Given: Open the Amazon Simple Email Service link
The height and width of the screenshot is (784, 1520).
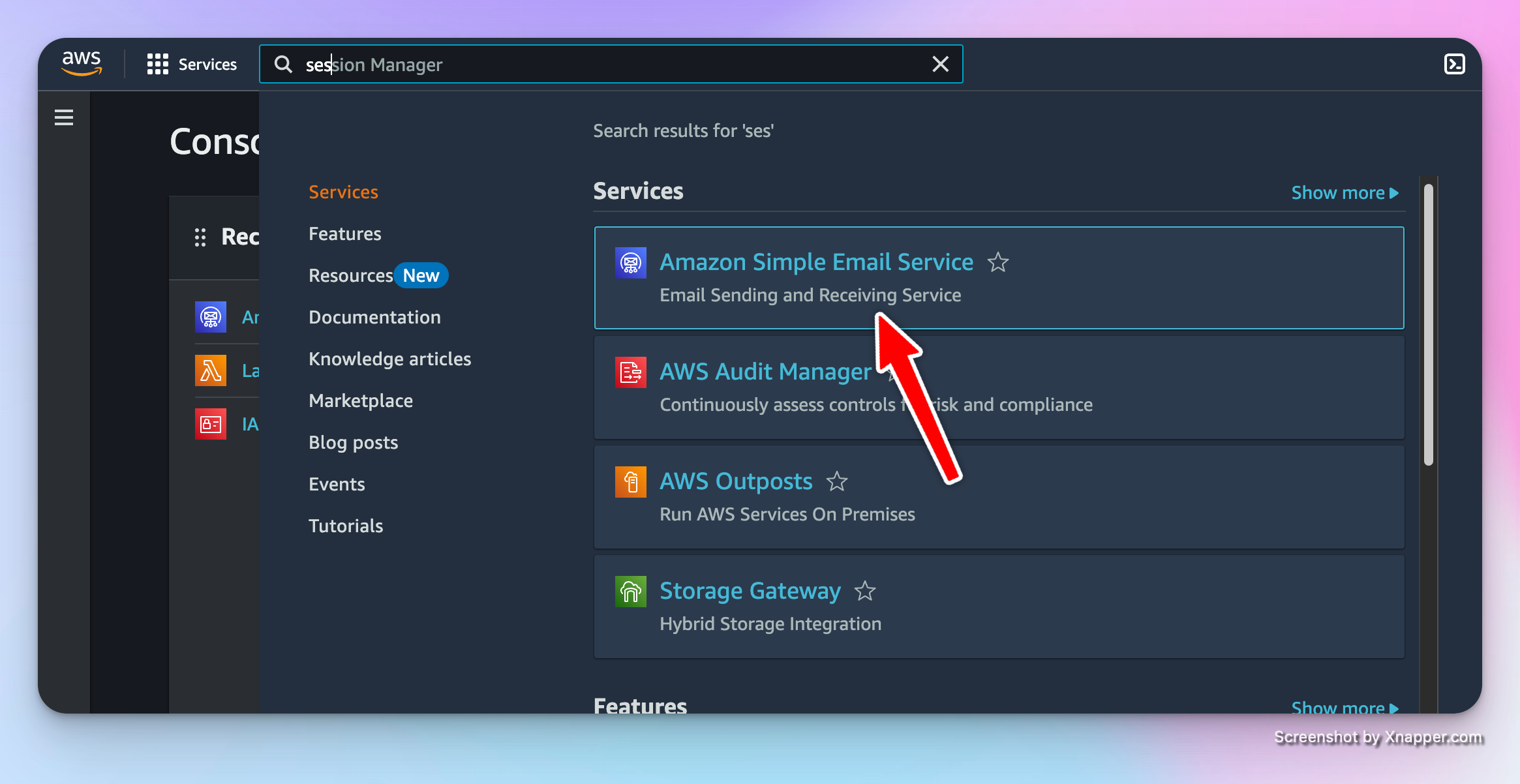Looking at the screenshot, I should (x=816, y=262).
